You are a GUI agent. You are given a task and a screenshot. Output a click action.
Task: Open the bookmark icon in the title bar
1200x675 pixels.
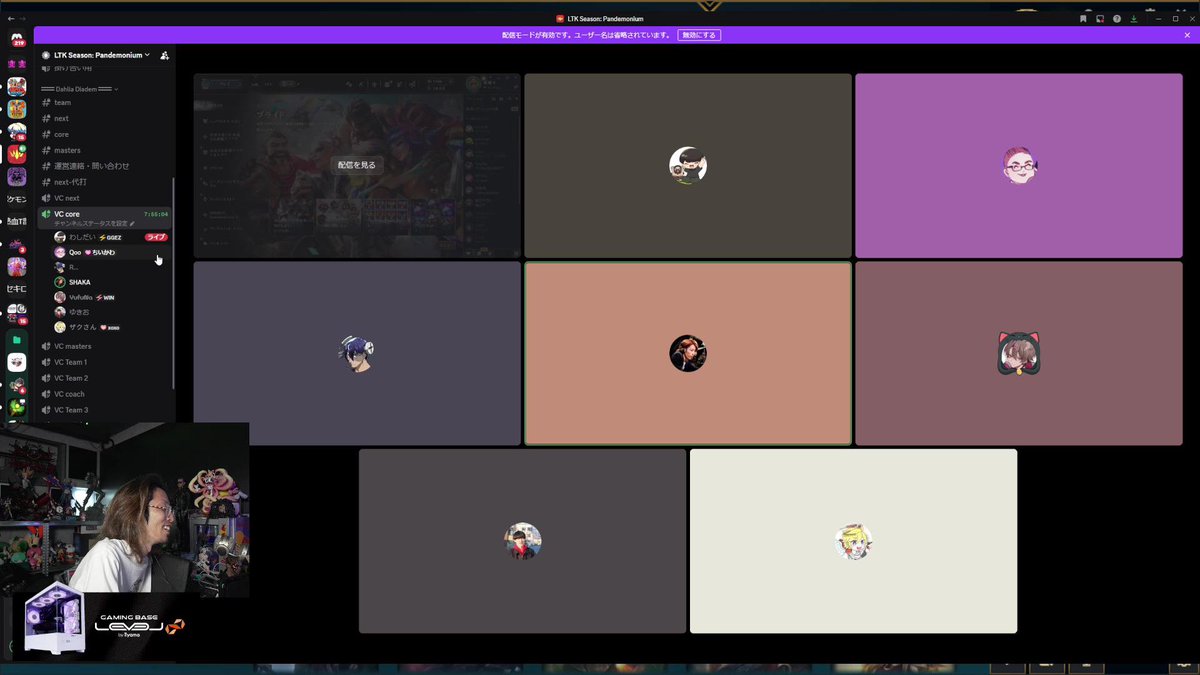[x=1083, y=19]
